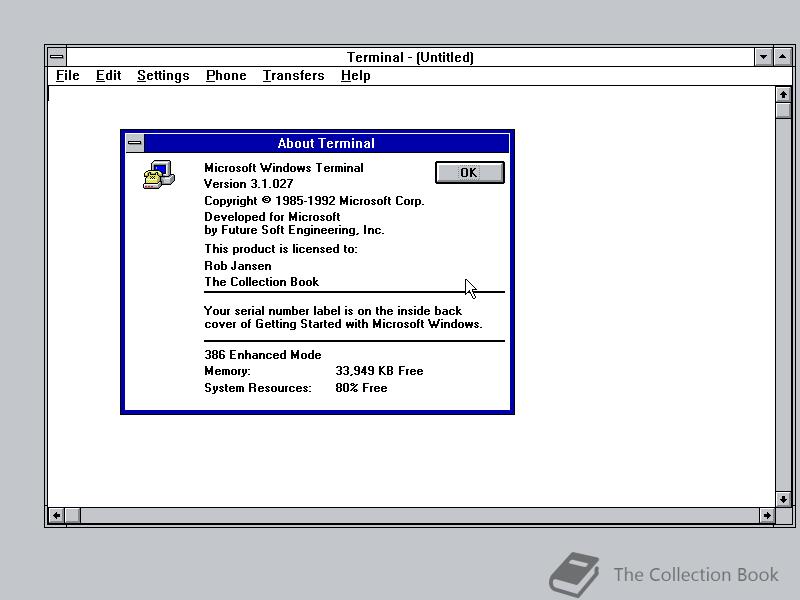Click "Your serial number label" line
Image resolution: width=800 pixels, height=600 pixels.
[x=333, y=311]
